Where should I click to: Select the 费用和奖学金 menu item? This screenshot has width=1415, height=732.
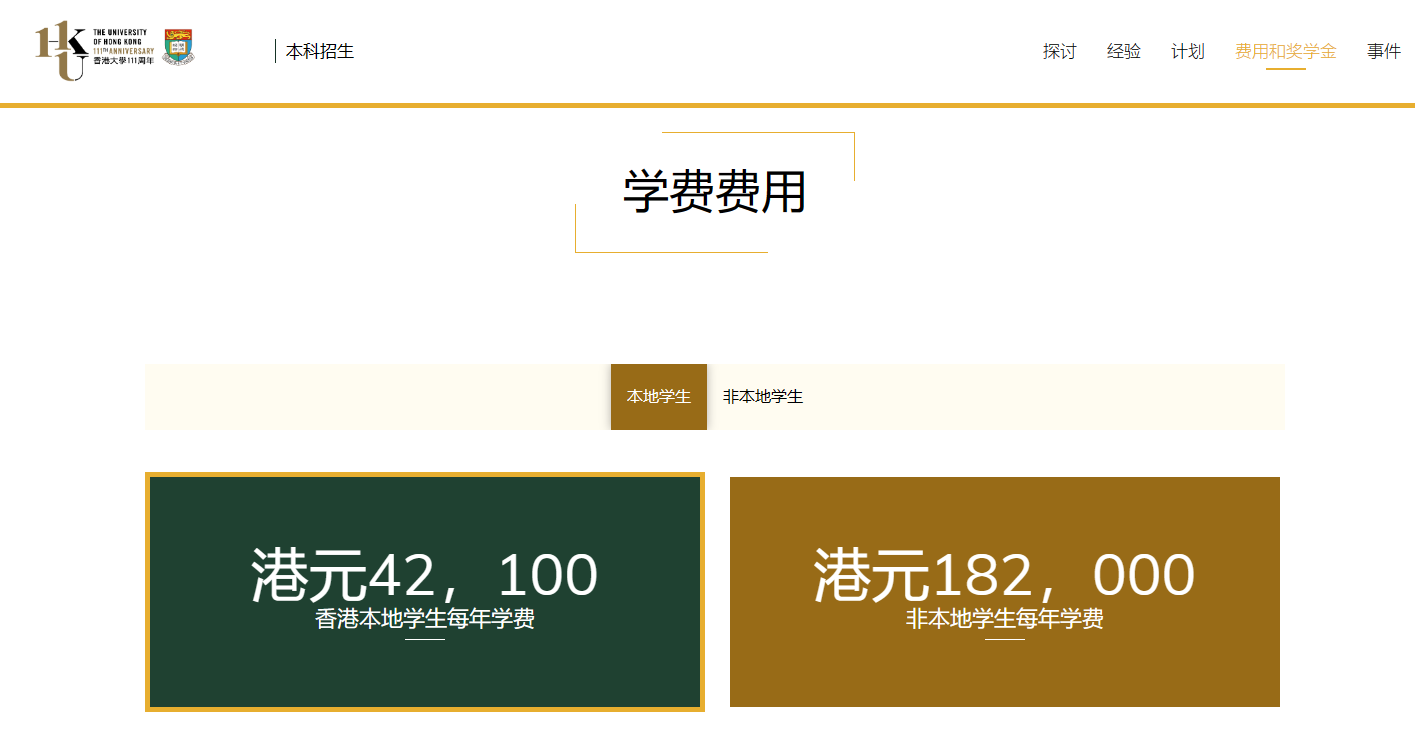pos(1285,51)
